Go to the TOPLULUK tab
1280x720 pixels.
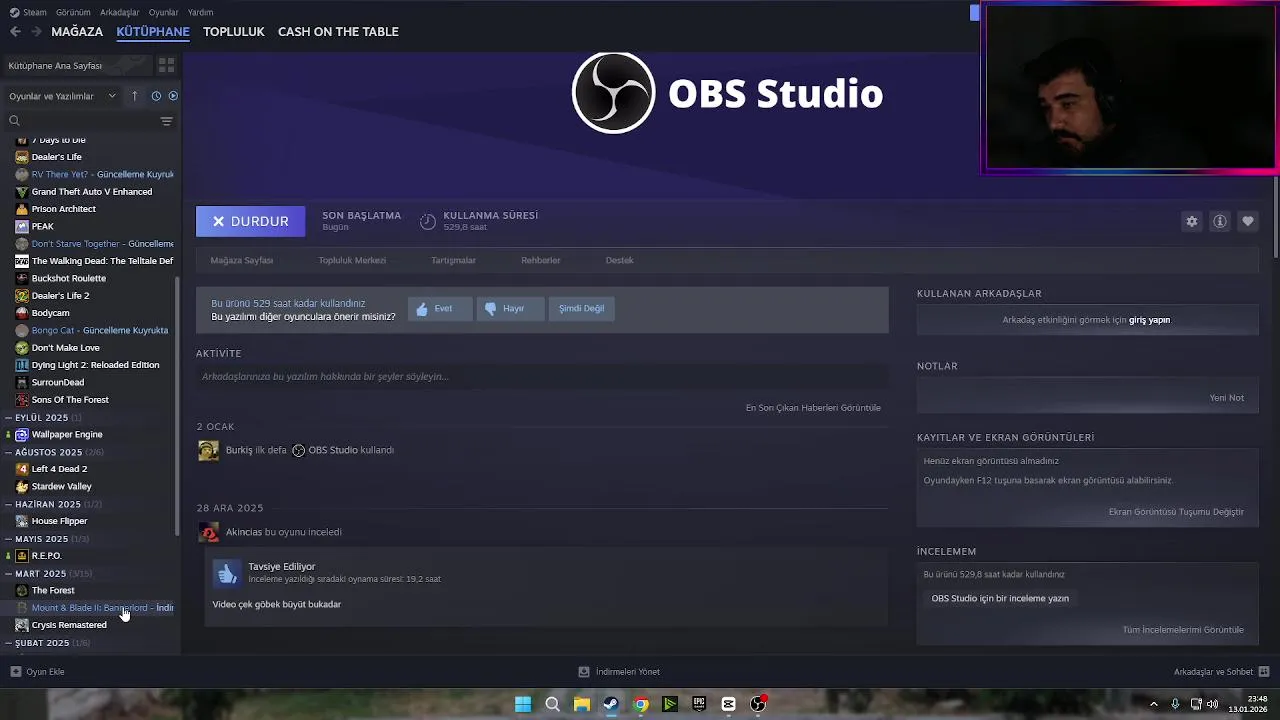tap(233, 32)
